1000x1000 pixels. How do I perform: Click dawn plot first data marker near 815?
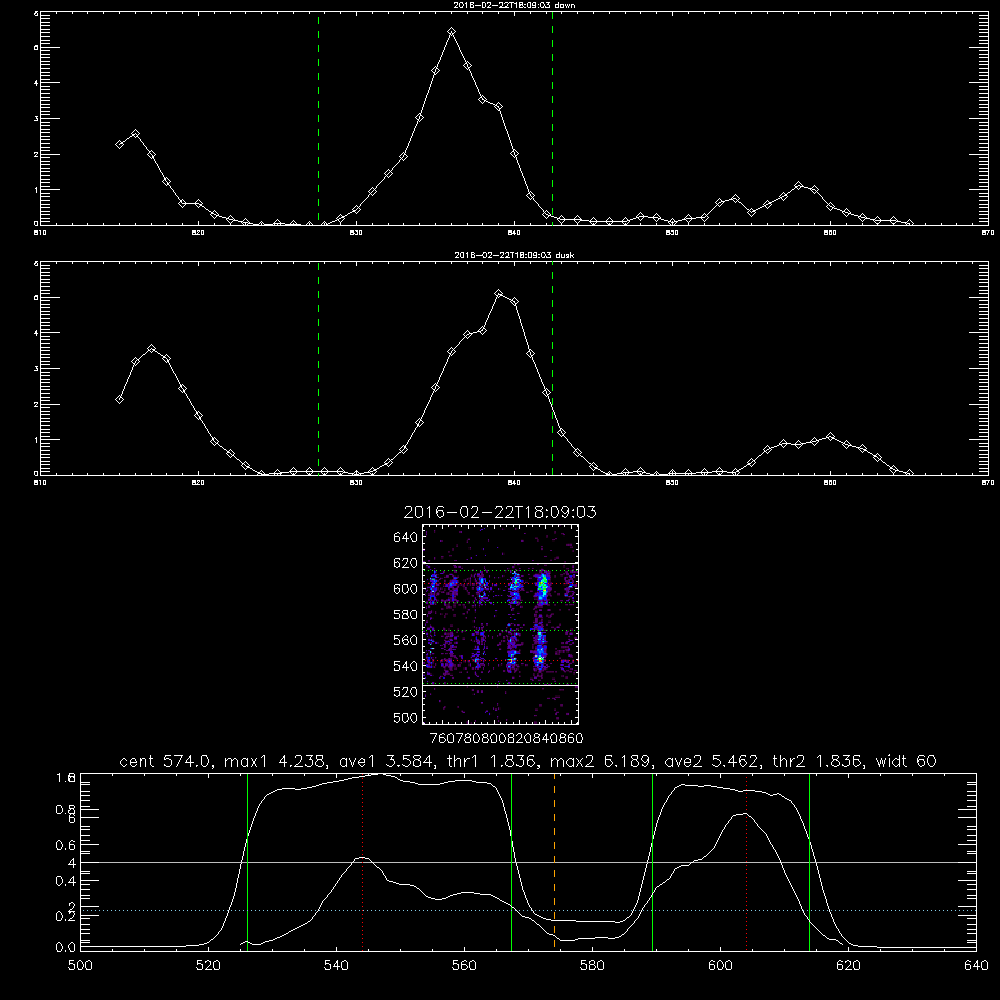pos(119,144)
